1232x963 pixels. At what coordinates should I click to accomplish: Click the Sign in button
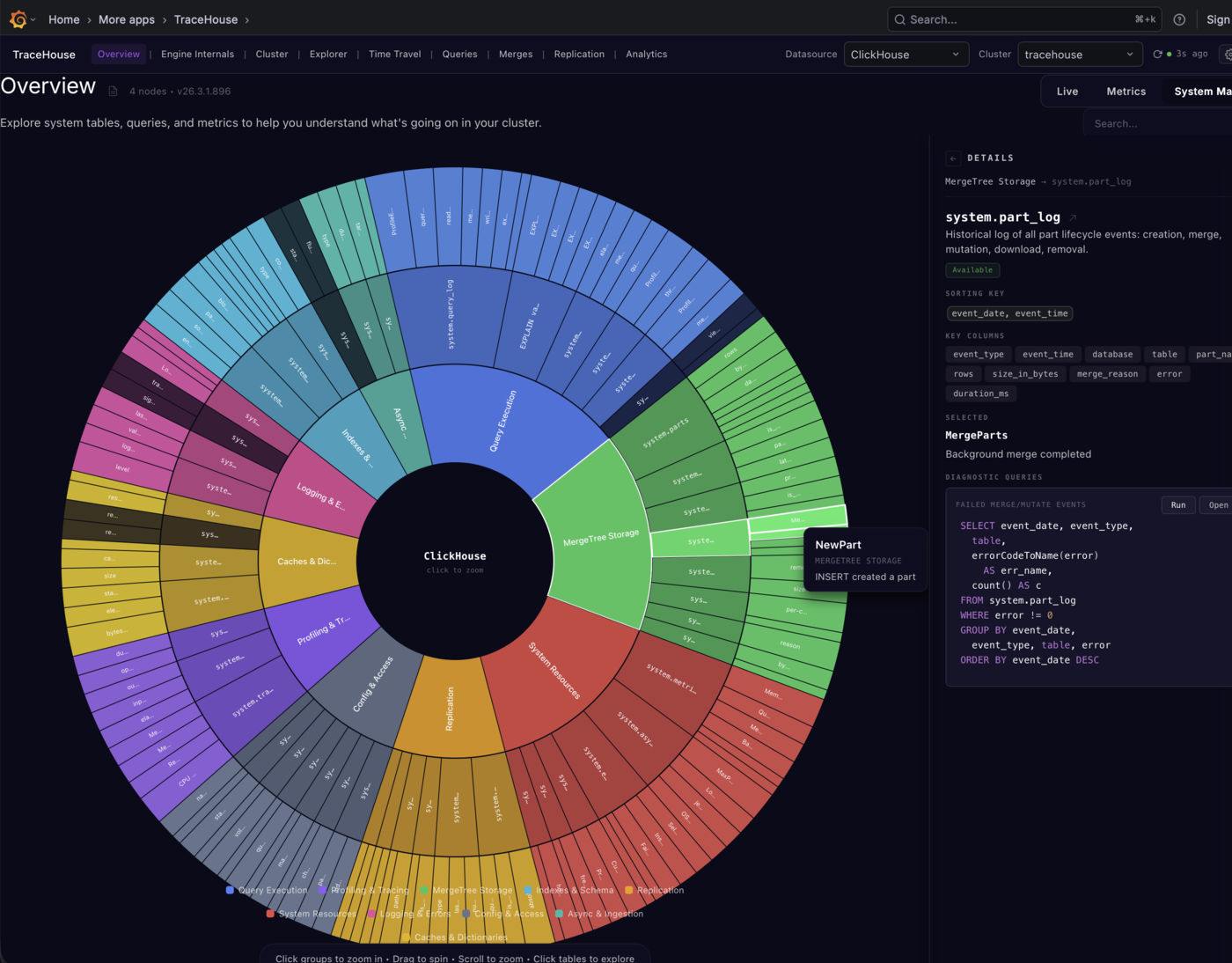coord(1219,19)
